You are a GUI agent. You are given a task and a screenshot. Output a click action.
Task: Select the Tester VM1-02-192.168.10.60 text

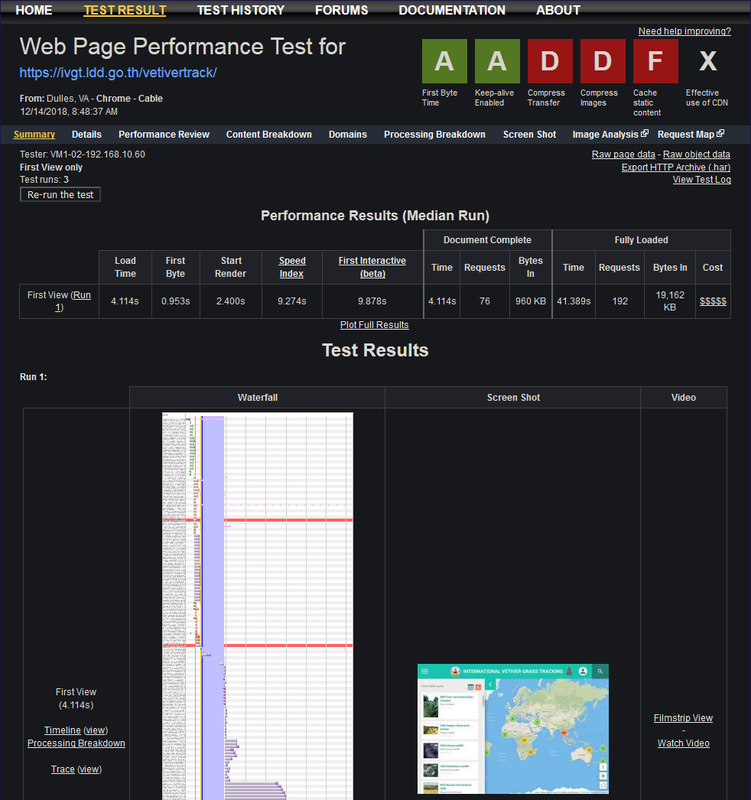coord(82,154)
